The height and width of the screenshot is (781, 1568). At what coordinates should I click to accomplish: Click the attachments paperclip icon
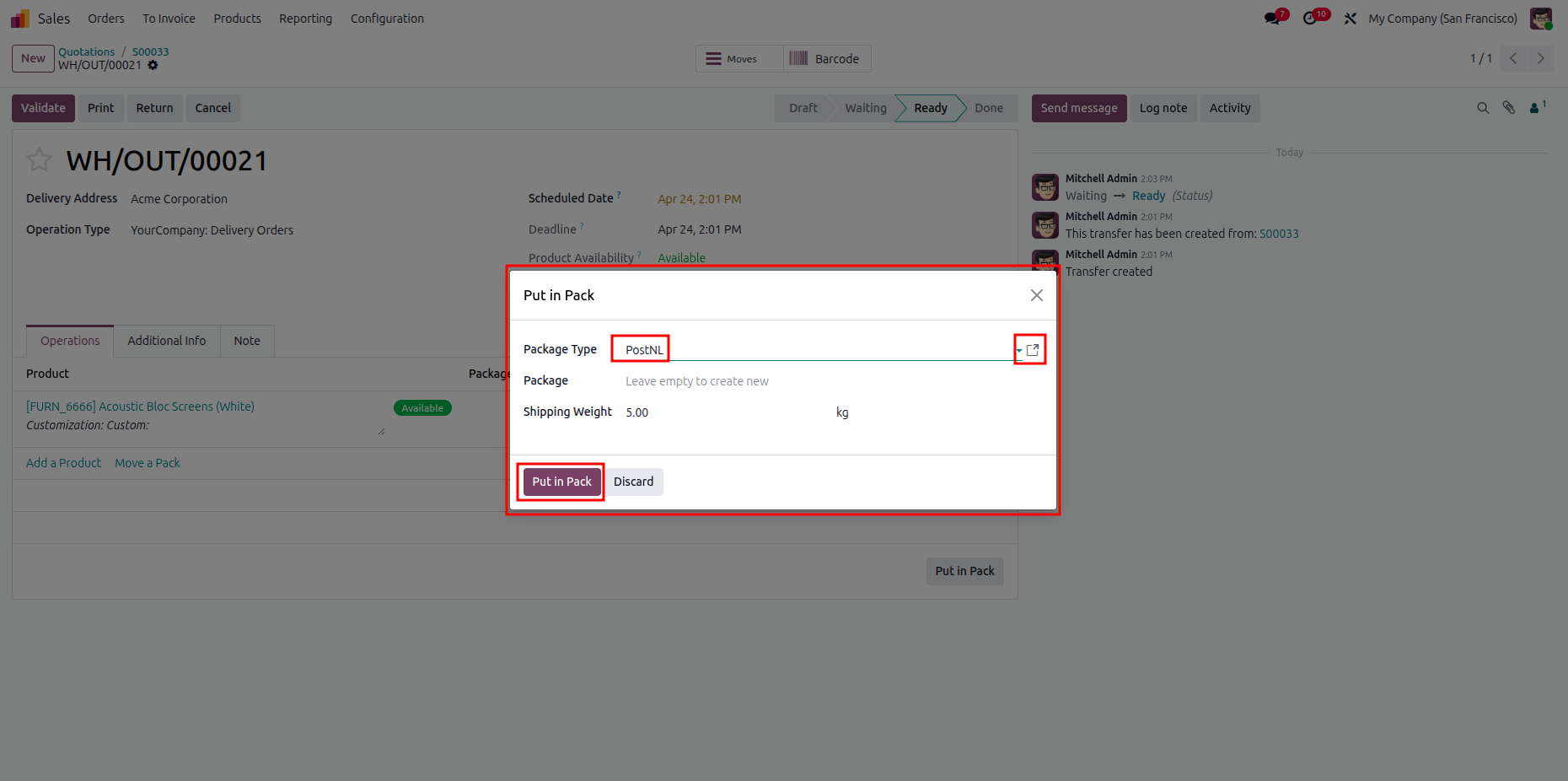pos(1509,108)
